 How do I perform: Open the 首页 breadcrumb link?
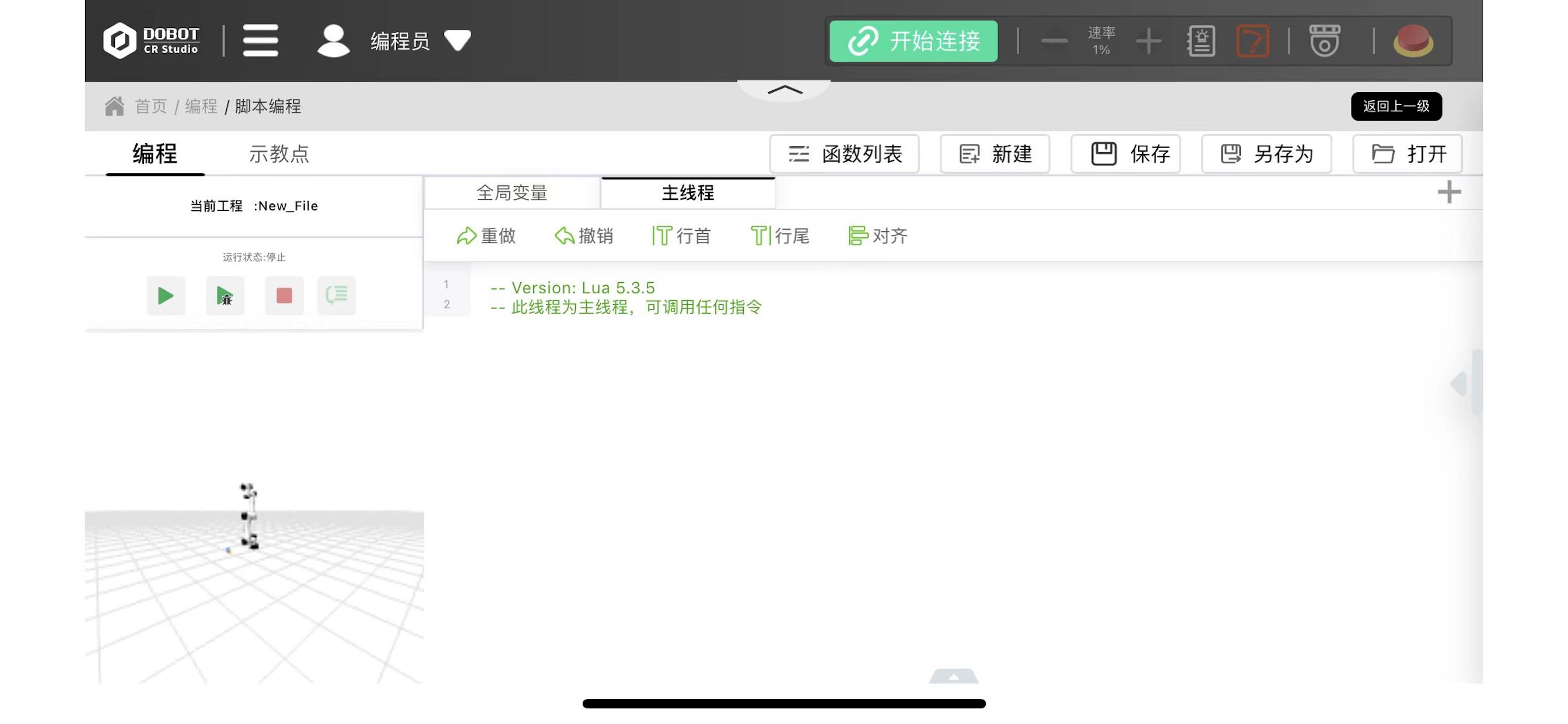(x=150, y=106)
